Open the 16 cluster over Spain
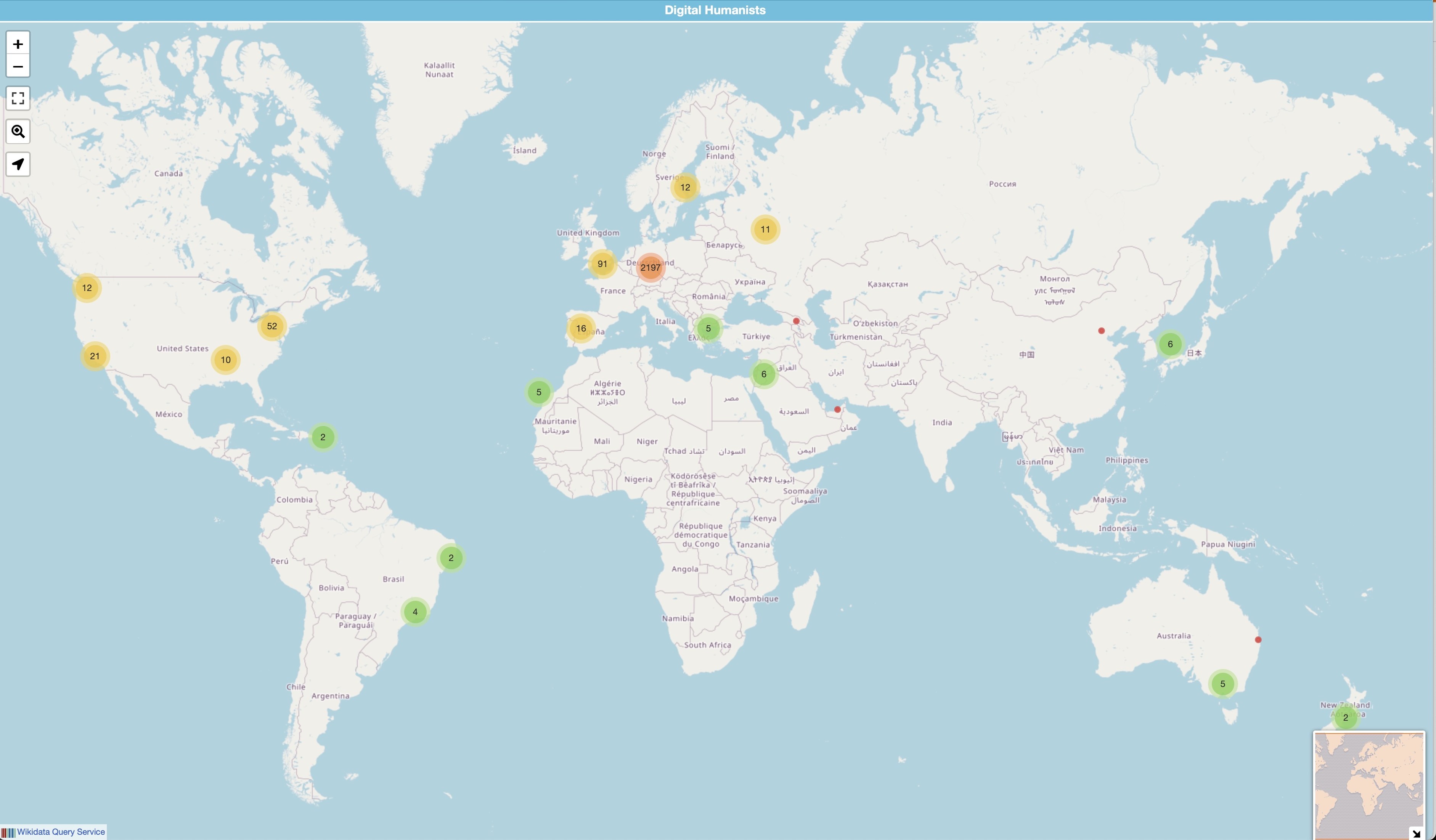The width and height of the screenshot is (1436, 840). click(581, 328)
